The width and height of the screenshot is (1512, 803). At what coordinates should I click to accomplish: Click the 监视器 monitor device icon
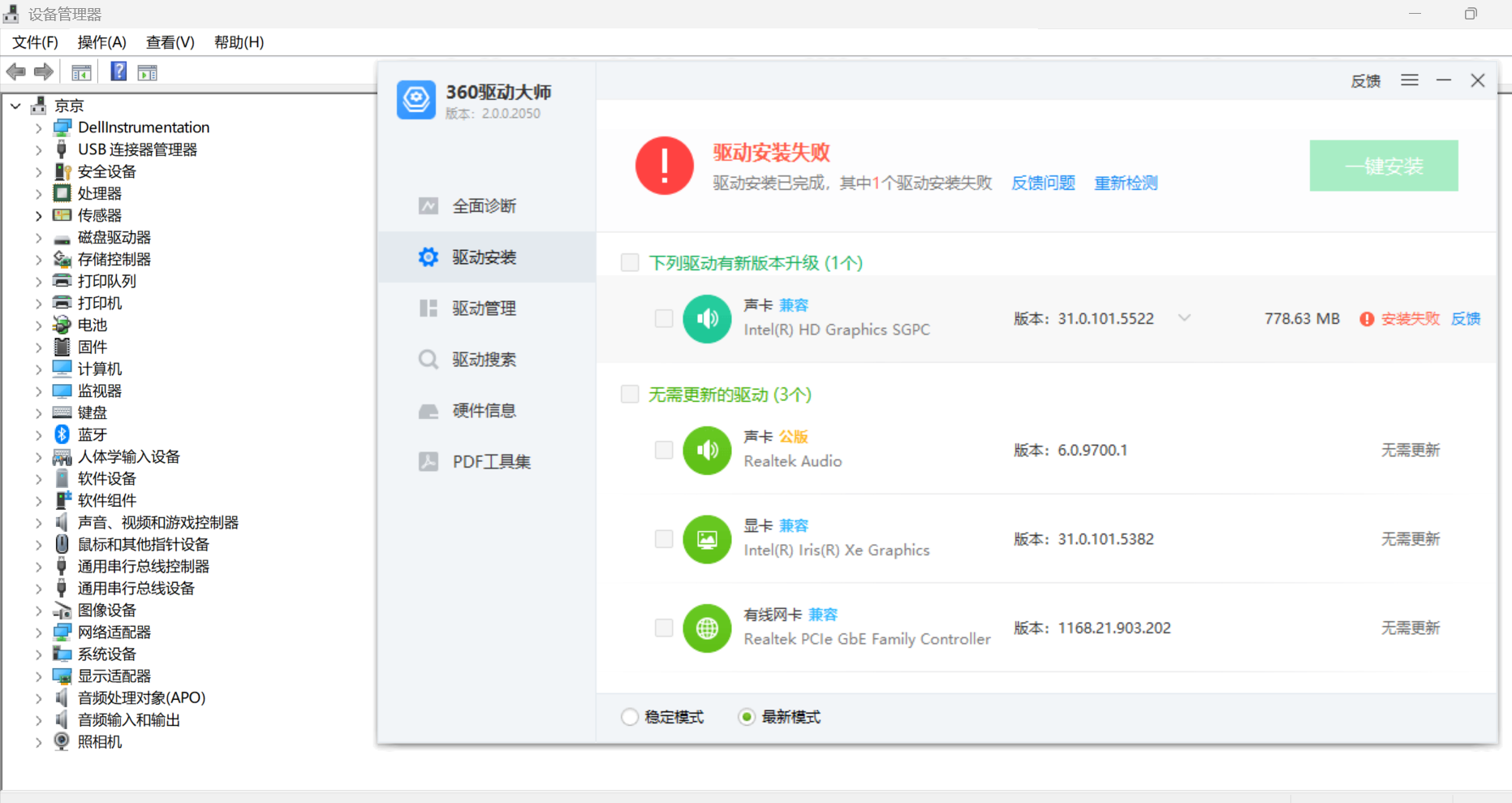[x=62, y=391]
